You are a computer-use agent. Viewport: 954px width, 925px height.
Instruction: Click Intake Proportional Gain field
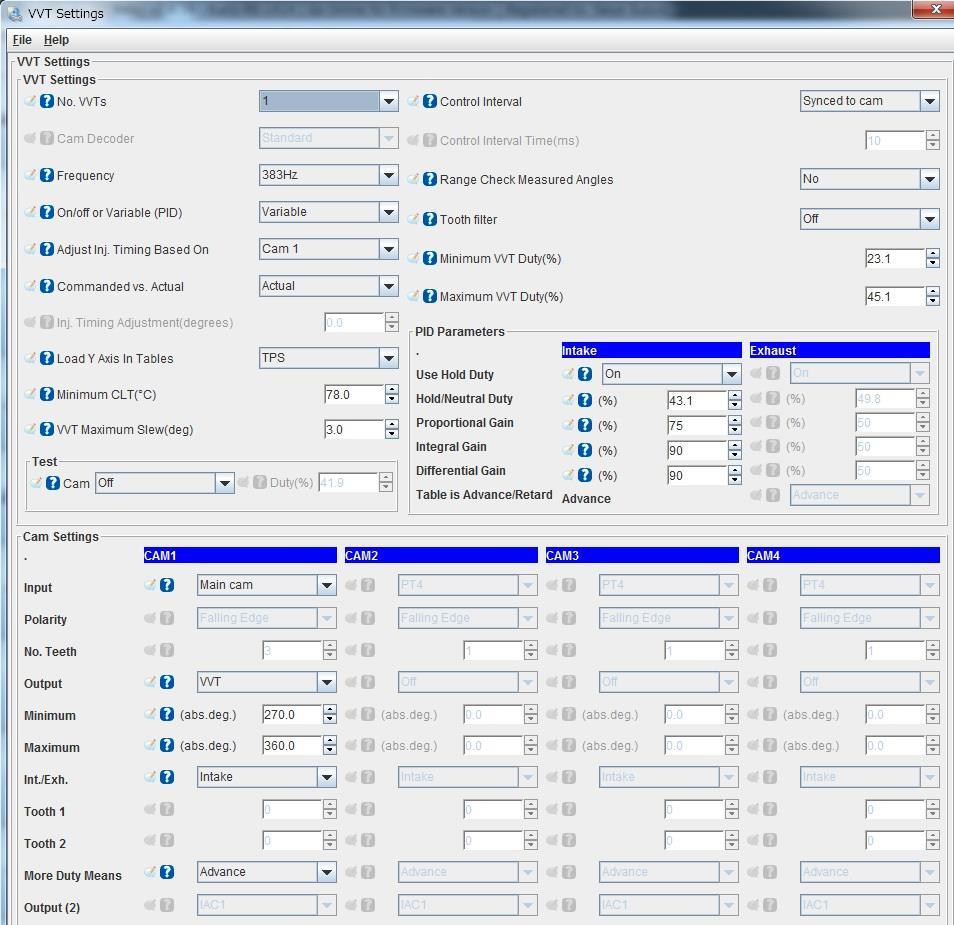(697, 425)
